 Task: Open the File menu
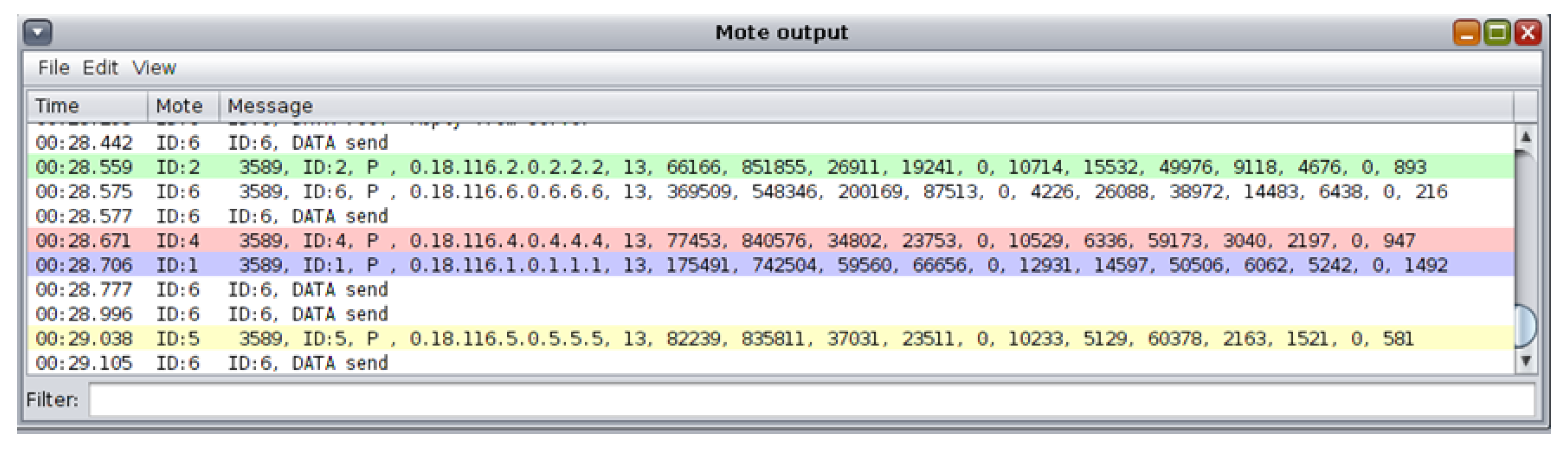[x=54, y=68]
